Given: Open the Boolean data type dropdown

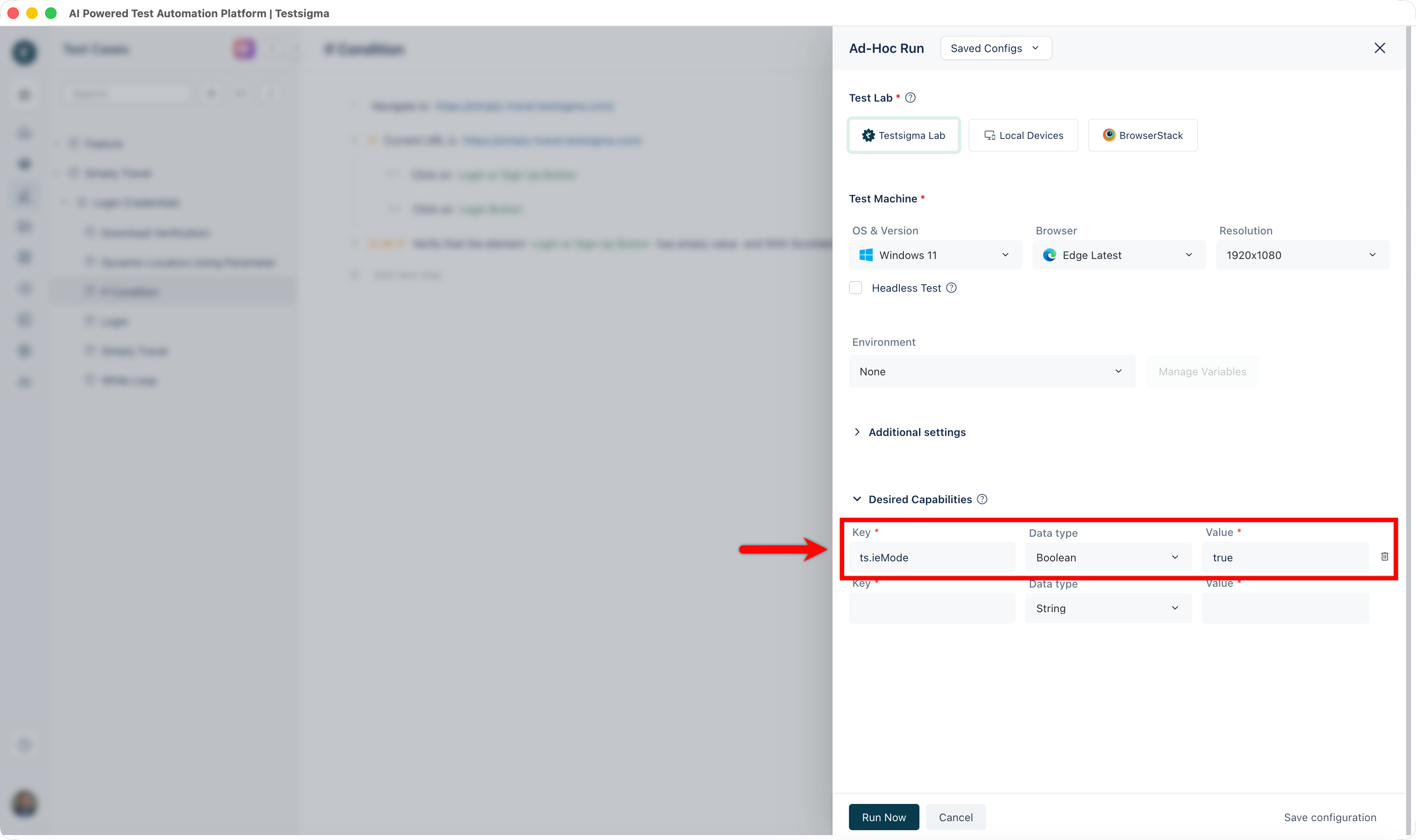Looking at the screenshot, I should point(1108,558).
